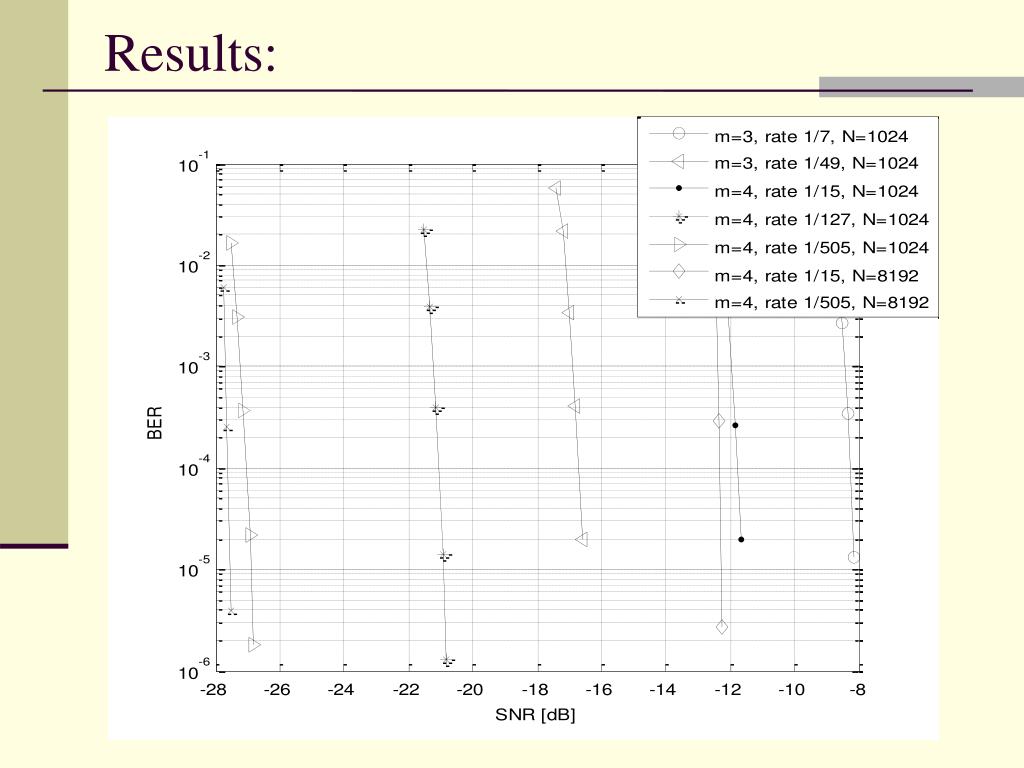Click the x-axis tick label '-14'

click(x=662, y=690)
